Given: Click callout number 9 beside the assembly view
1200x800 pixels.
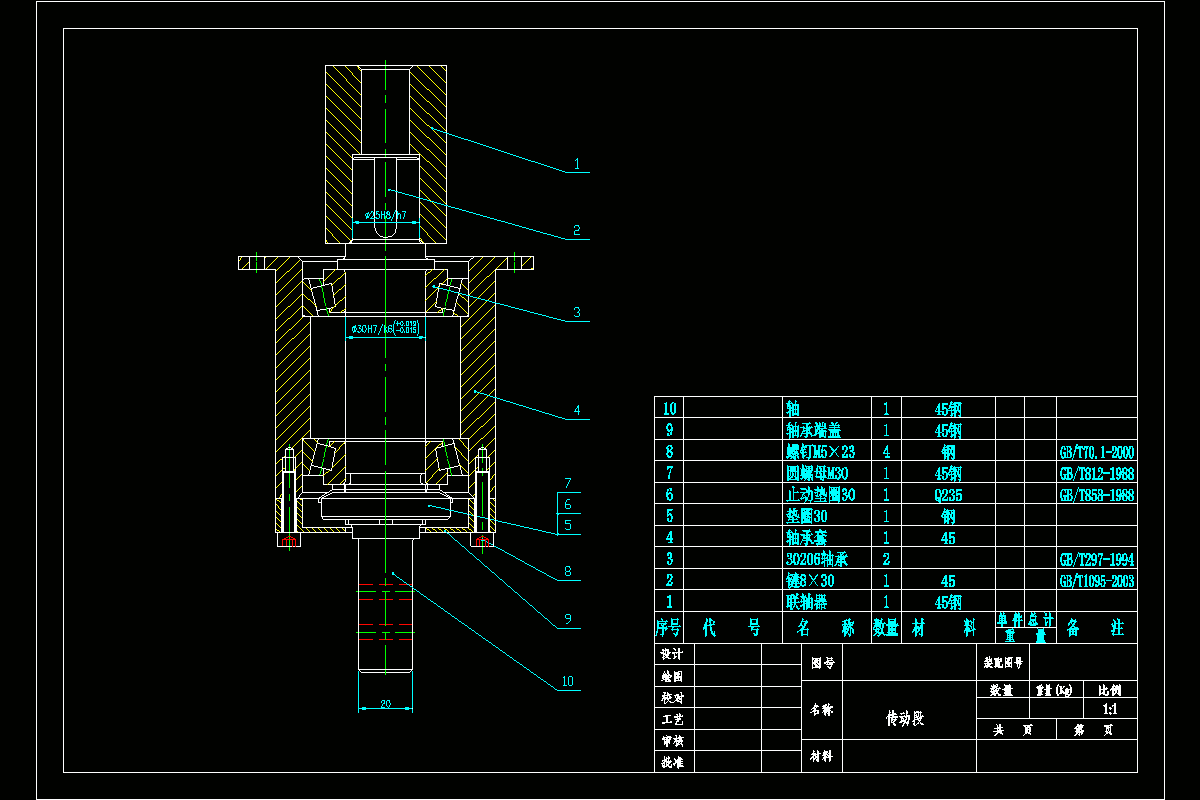Looking at the screenshot, I should [x=567, y=619].
